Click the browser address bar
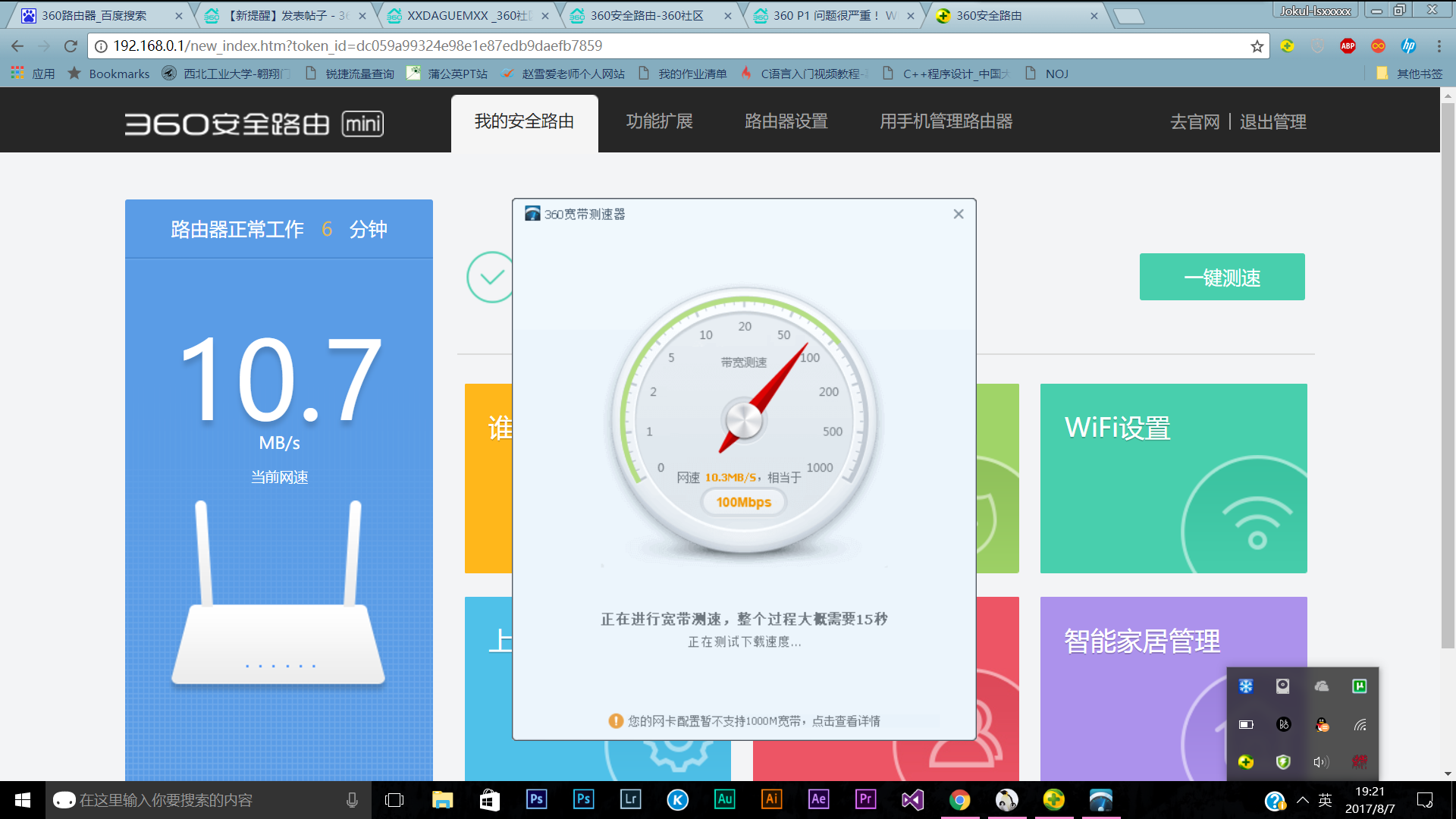This screenshot has height=819, width=1456. [x=607, y=45]
